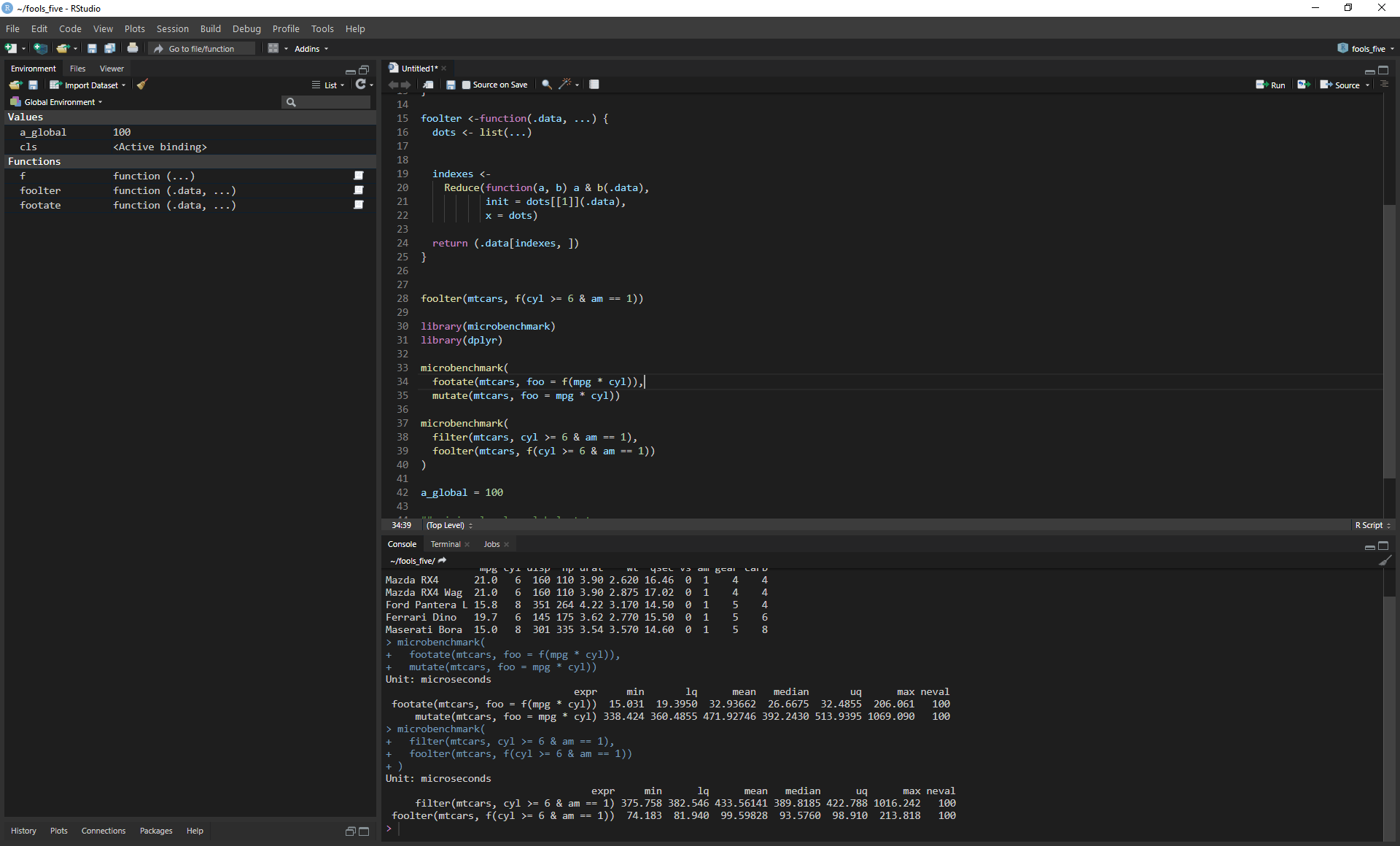The image size is (1400, 846).
Task: Click Compile Report notebook icon
Action: 594,85
